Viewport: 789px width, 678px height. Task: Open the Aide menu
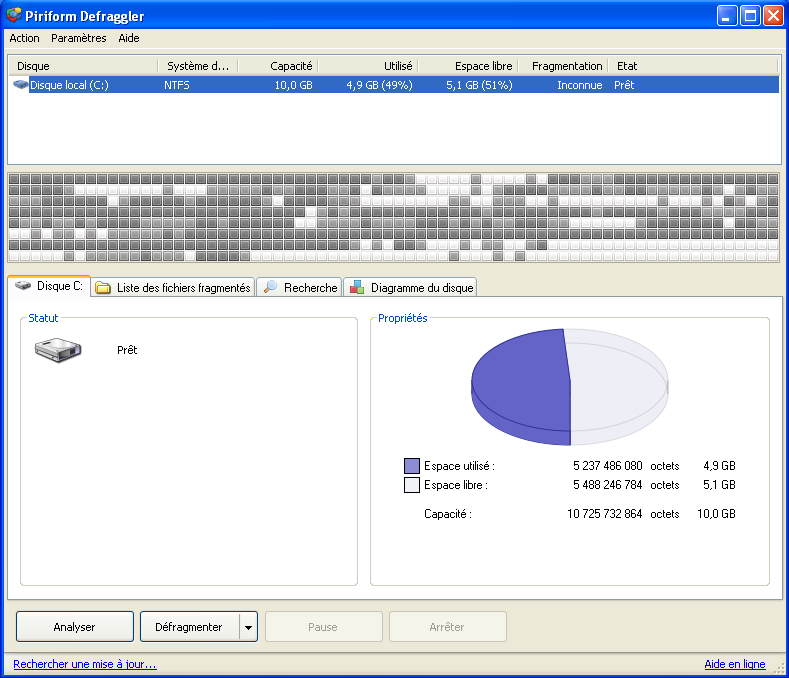[129, 38]
